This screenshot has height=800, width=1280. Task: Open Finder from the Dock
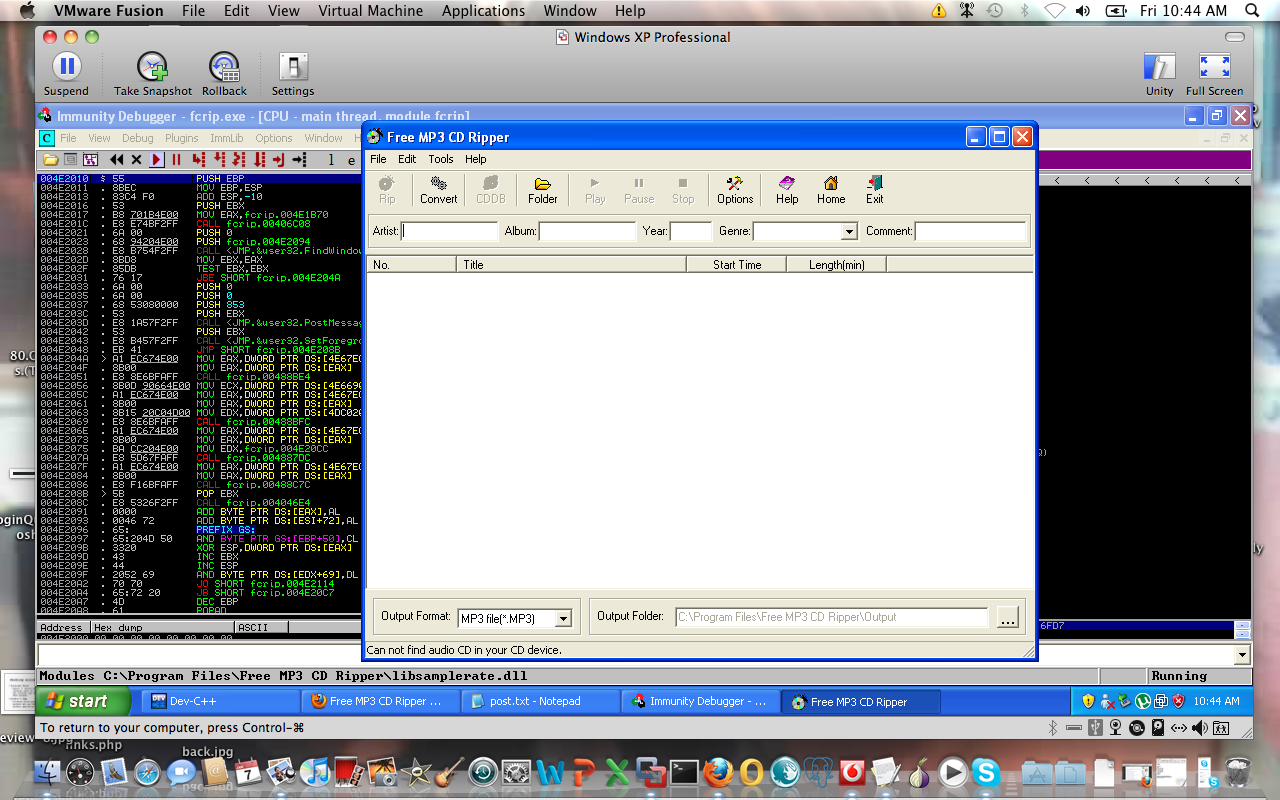[48, 772]
